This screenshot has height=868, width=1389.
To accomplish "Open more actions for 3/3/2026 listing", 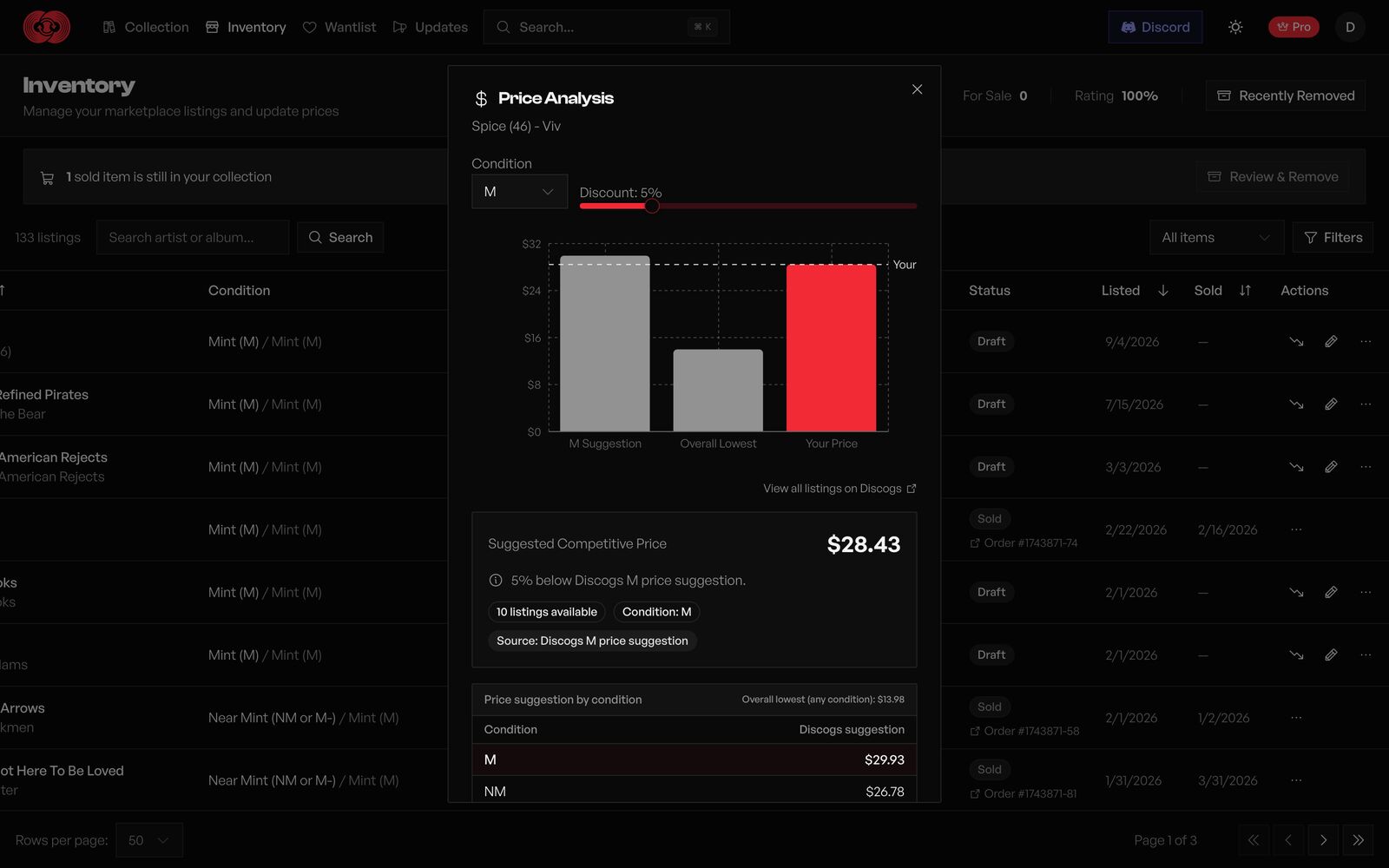I will coord(1366,467).
